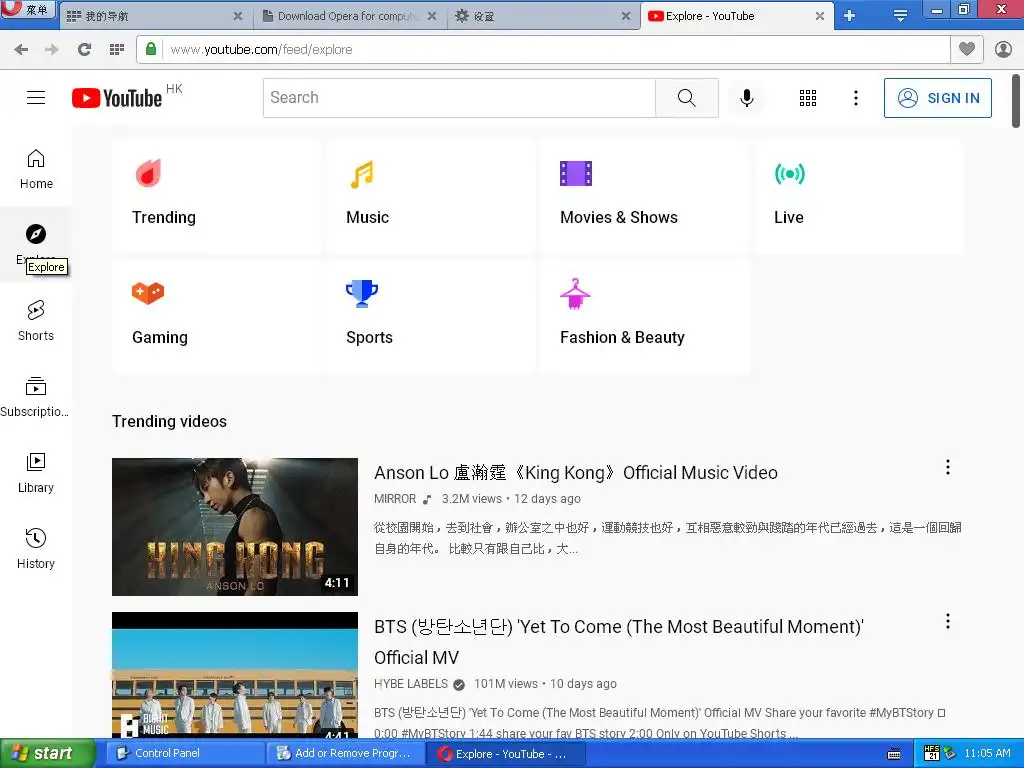Go back with the browser back arrow

pos(21,50)
